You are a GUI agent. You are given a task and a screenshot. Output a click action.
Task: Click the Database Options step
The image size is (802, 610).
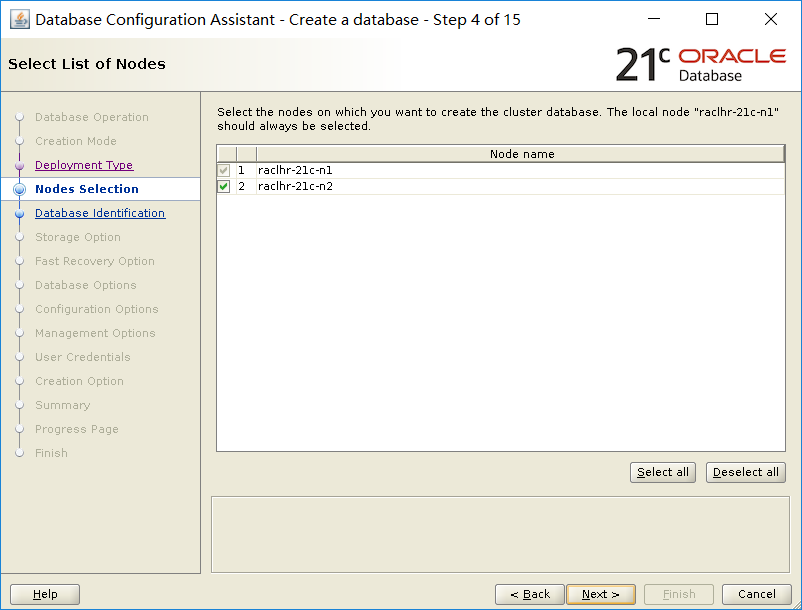[85, 285]
